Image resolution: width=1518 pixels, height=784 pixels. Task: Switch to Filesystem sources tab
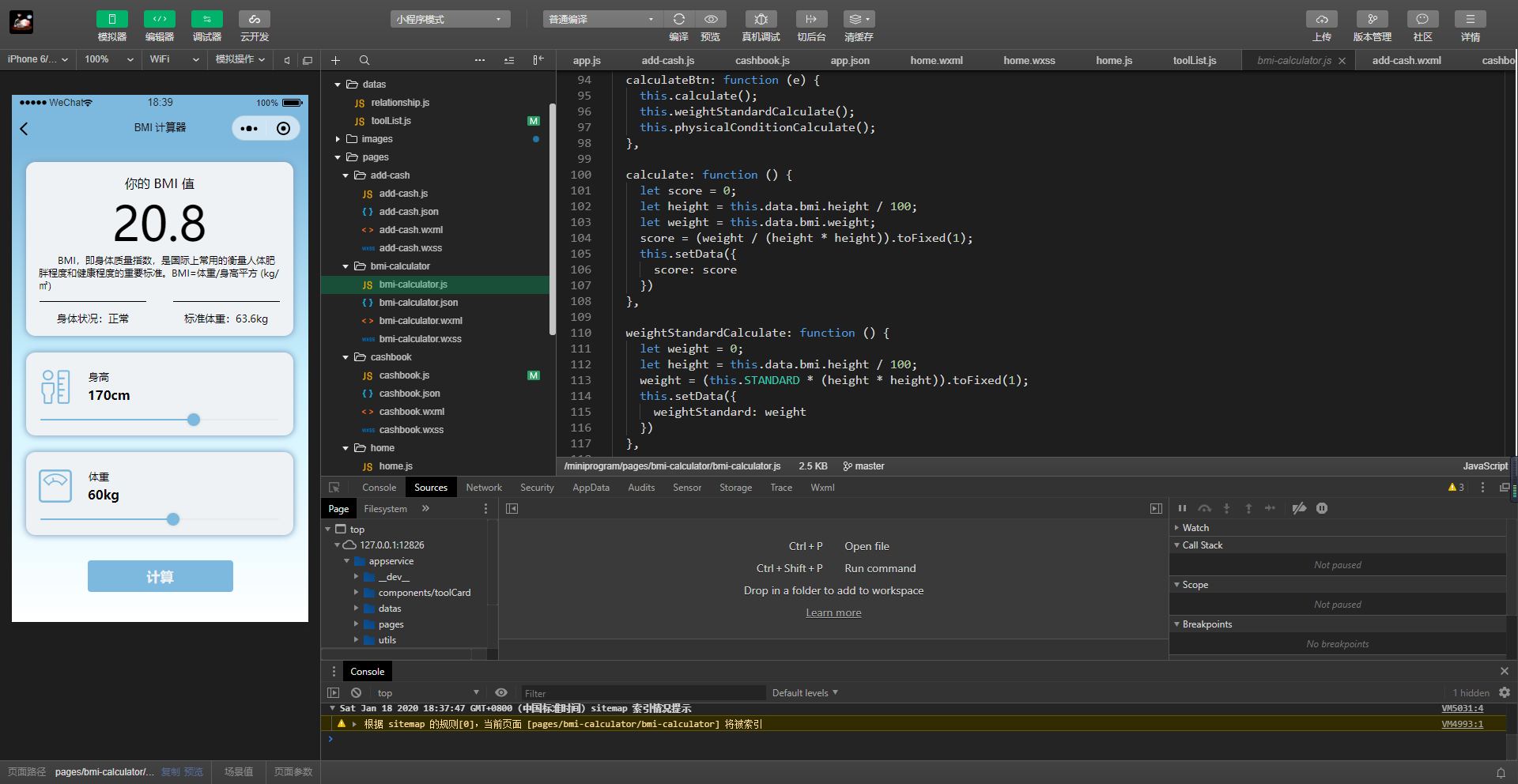pos(385,509)
